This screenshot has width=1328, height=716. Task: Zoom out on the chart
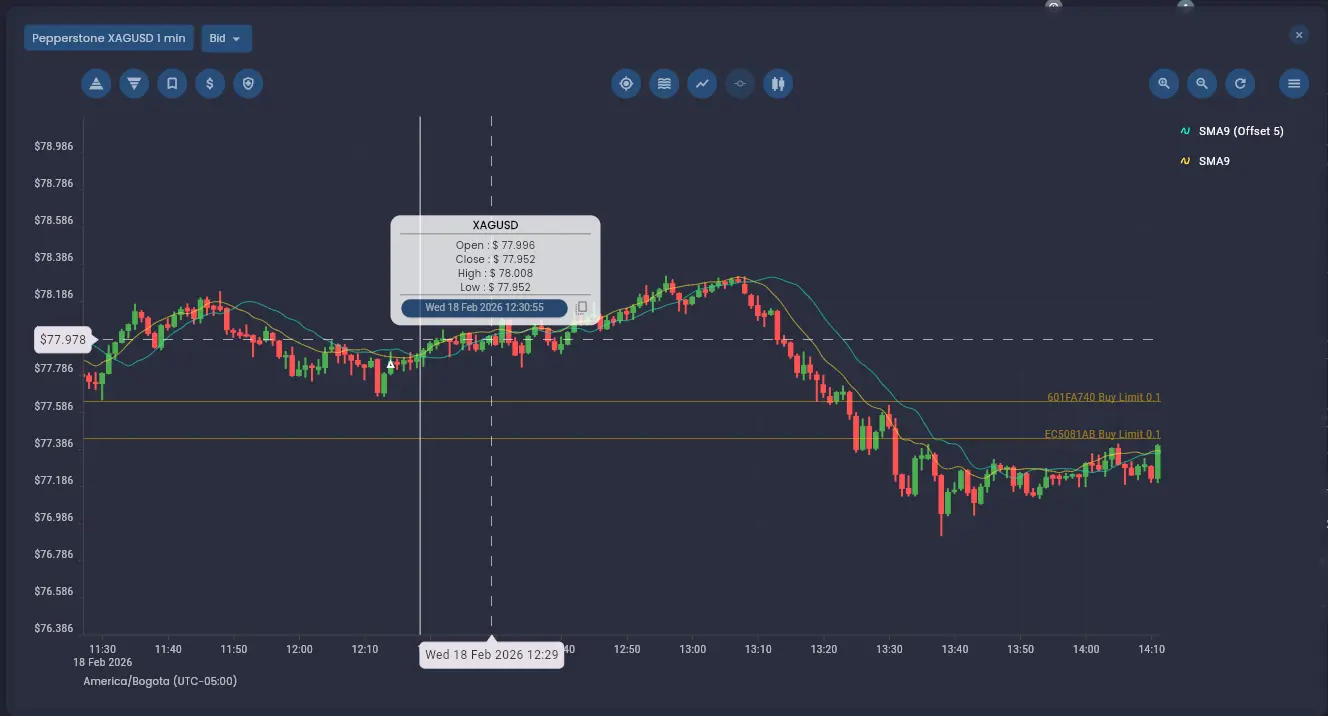click(x=1202, y=84)
